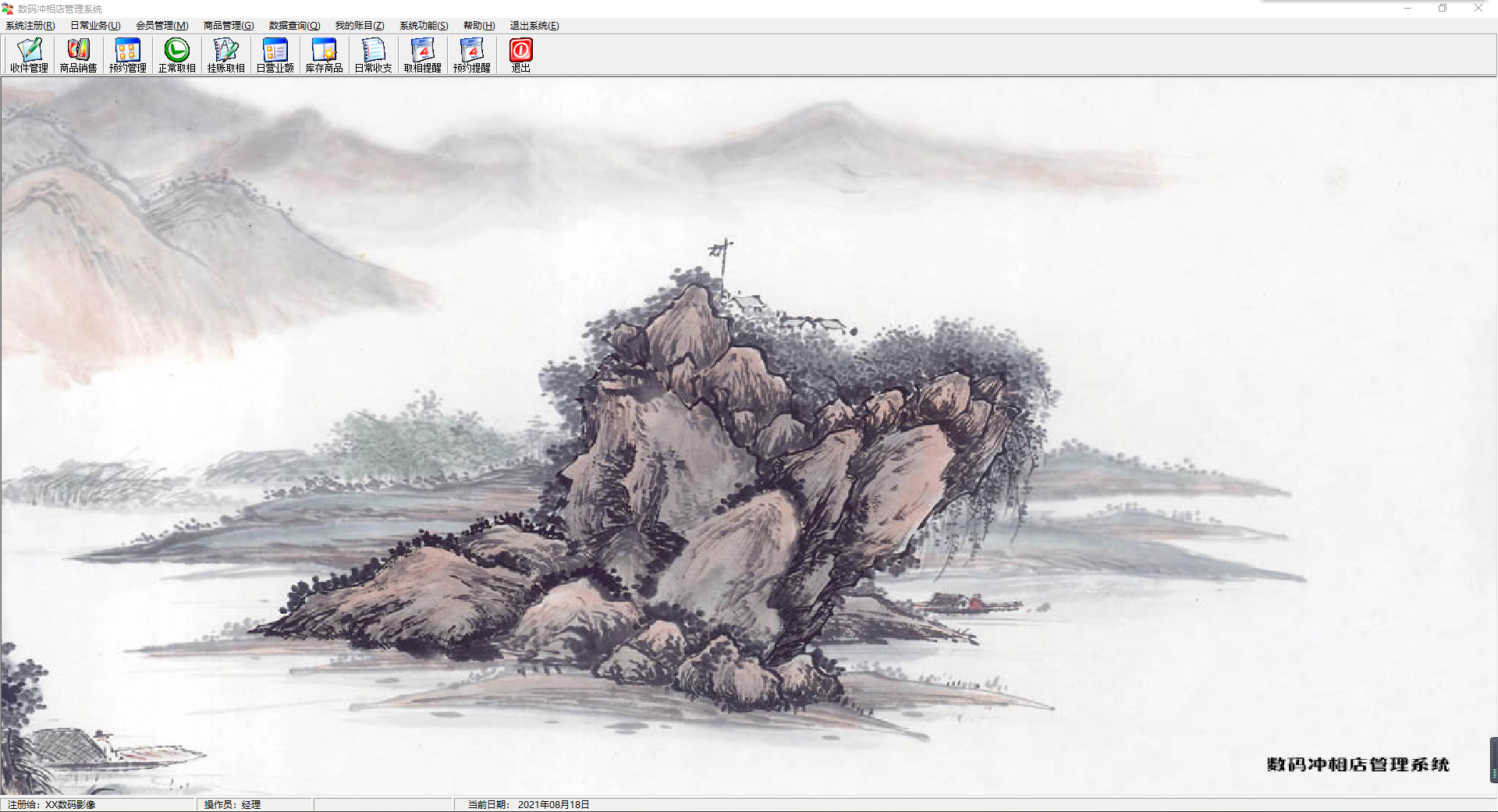Click the 退出系统(E) menu
Viewport: 1498px width, 812px height.
534,26
